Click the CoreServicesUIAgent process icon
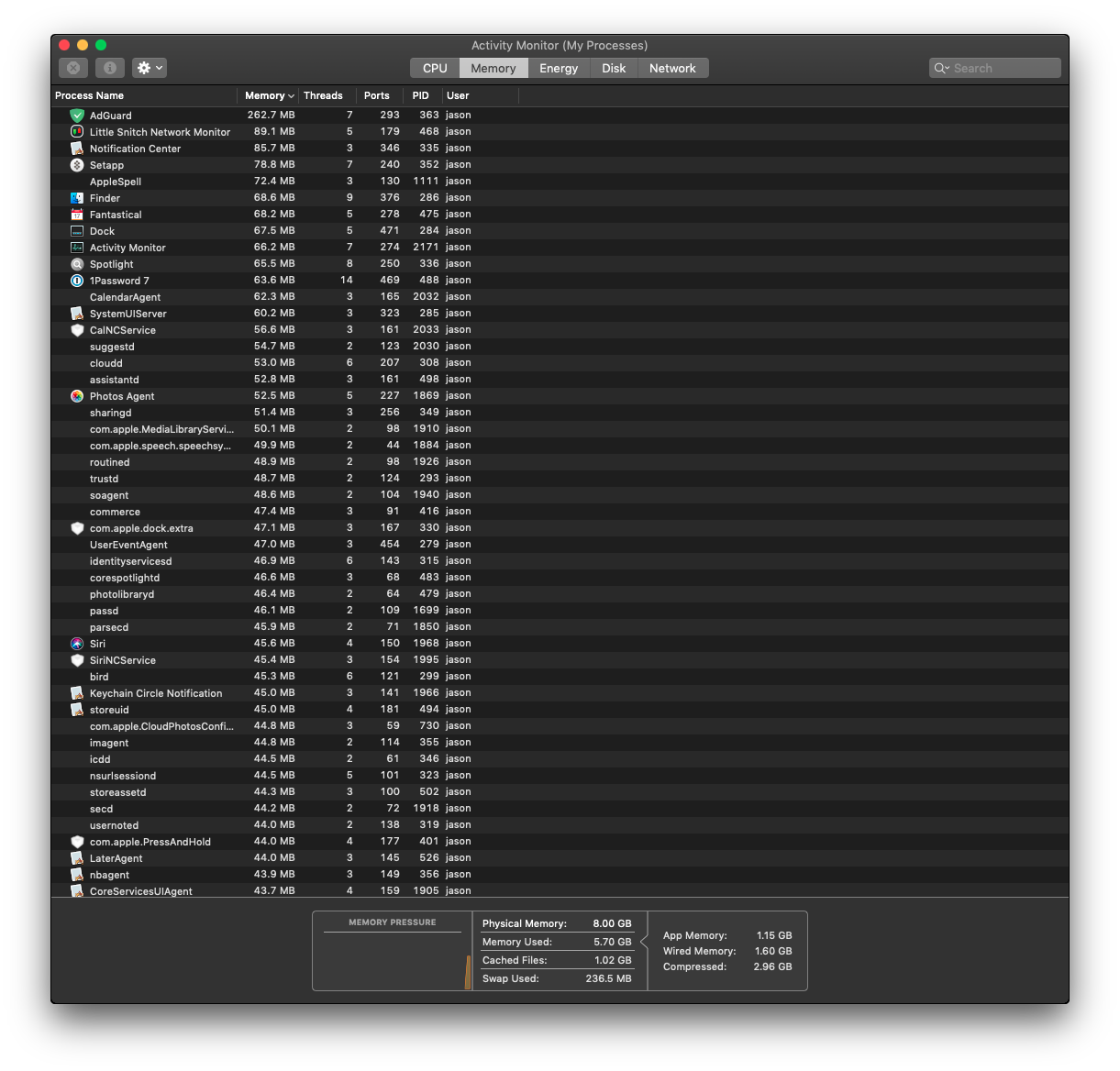This screenshot has height=1071, width=1120. click(x=77, y=890)
